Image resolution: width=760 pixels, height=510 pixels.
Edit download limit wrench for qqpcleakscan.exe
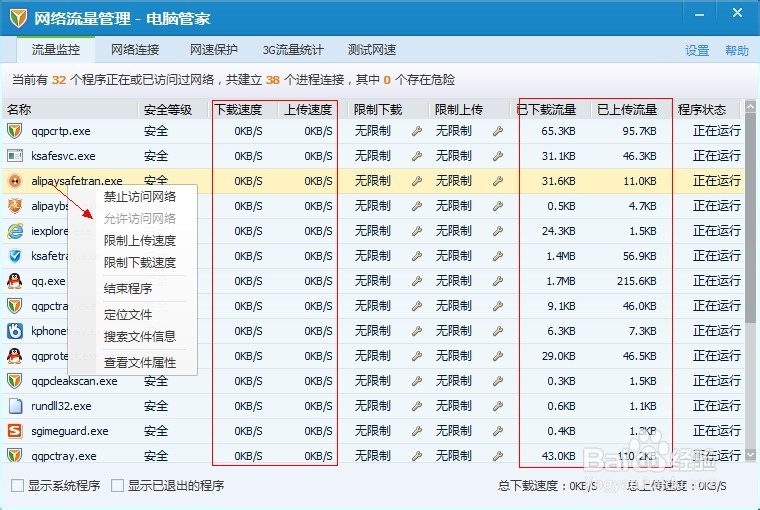[x=417, y=381]
